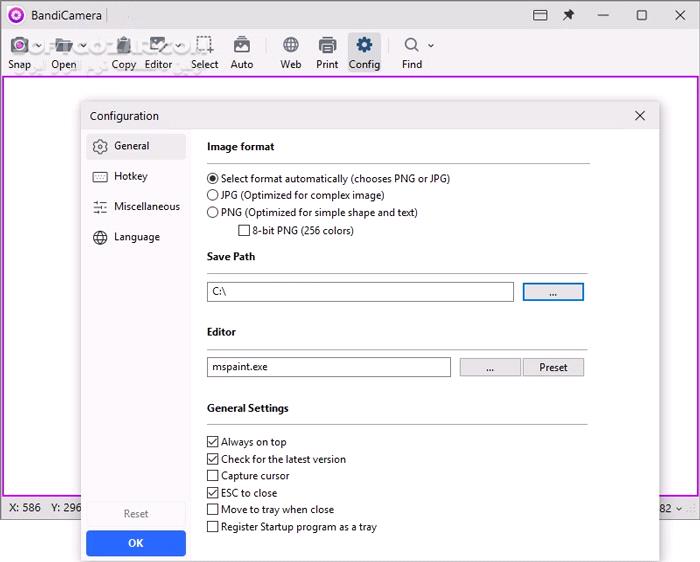Open the Language settings tab
This screenshot has height=562, width=700.
[136, 238]
